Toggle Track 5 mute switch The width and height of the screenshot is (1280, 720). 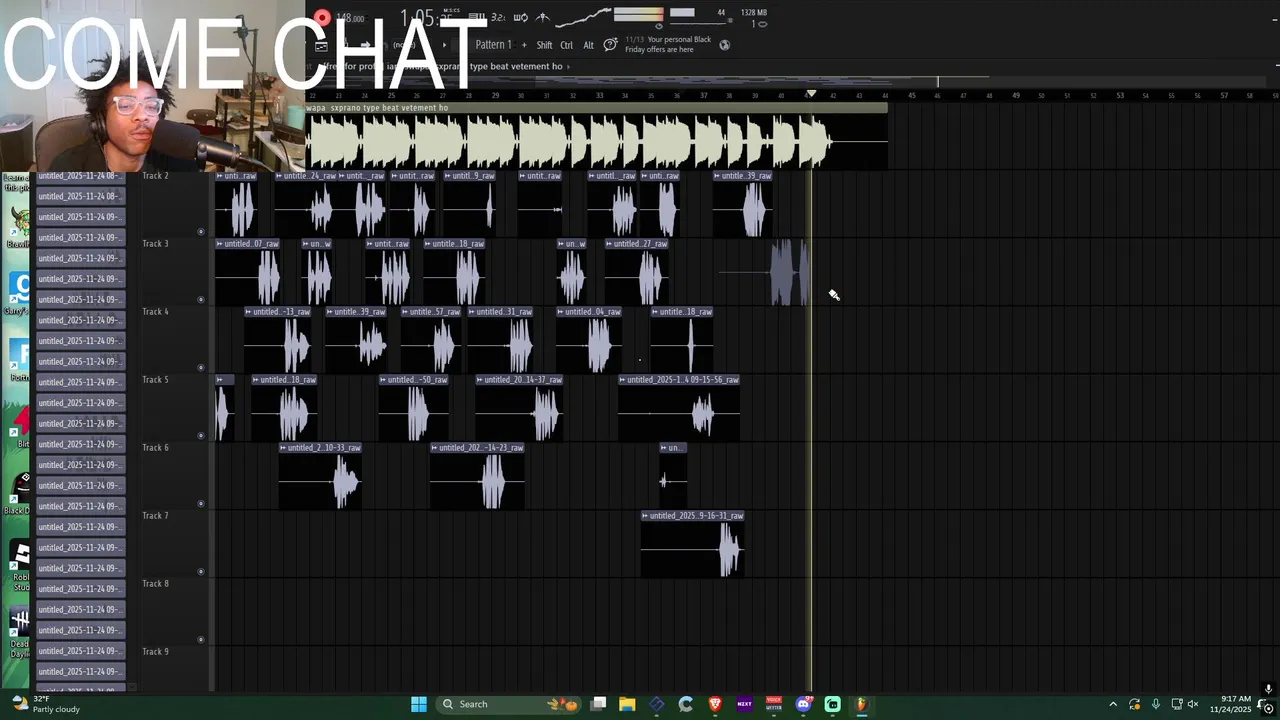point(201,436)
